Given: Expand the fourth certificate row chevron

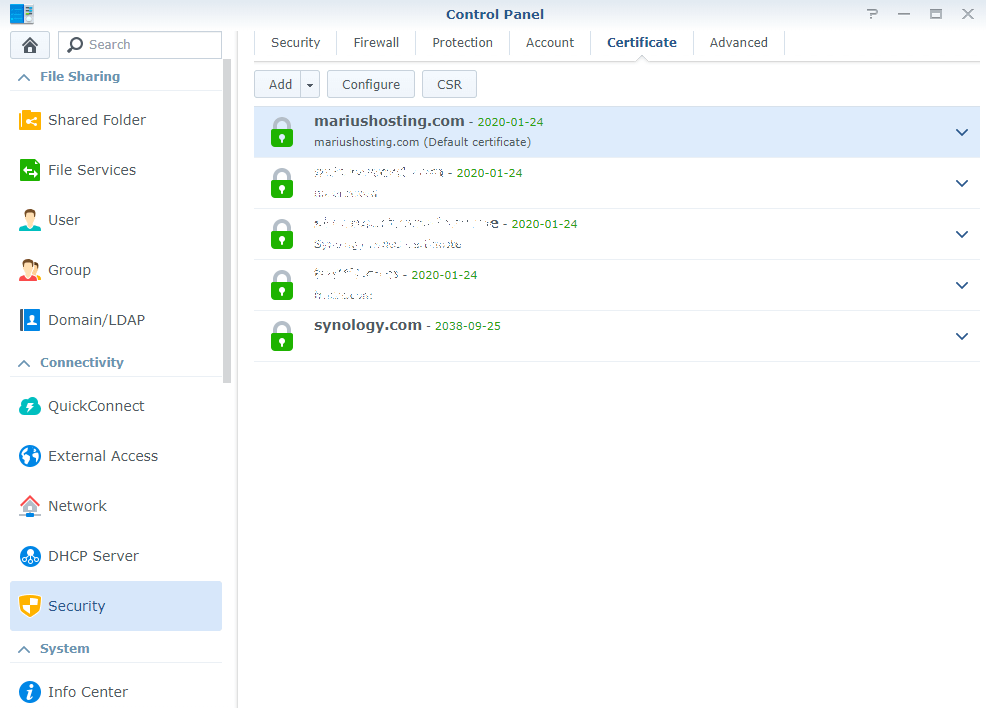Looking at the screenshot, I should (x=961, y=285).
